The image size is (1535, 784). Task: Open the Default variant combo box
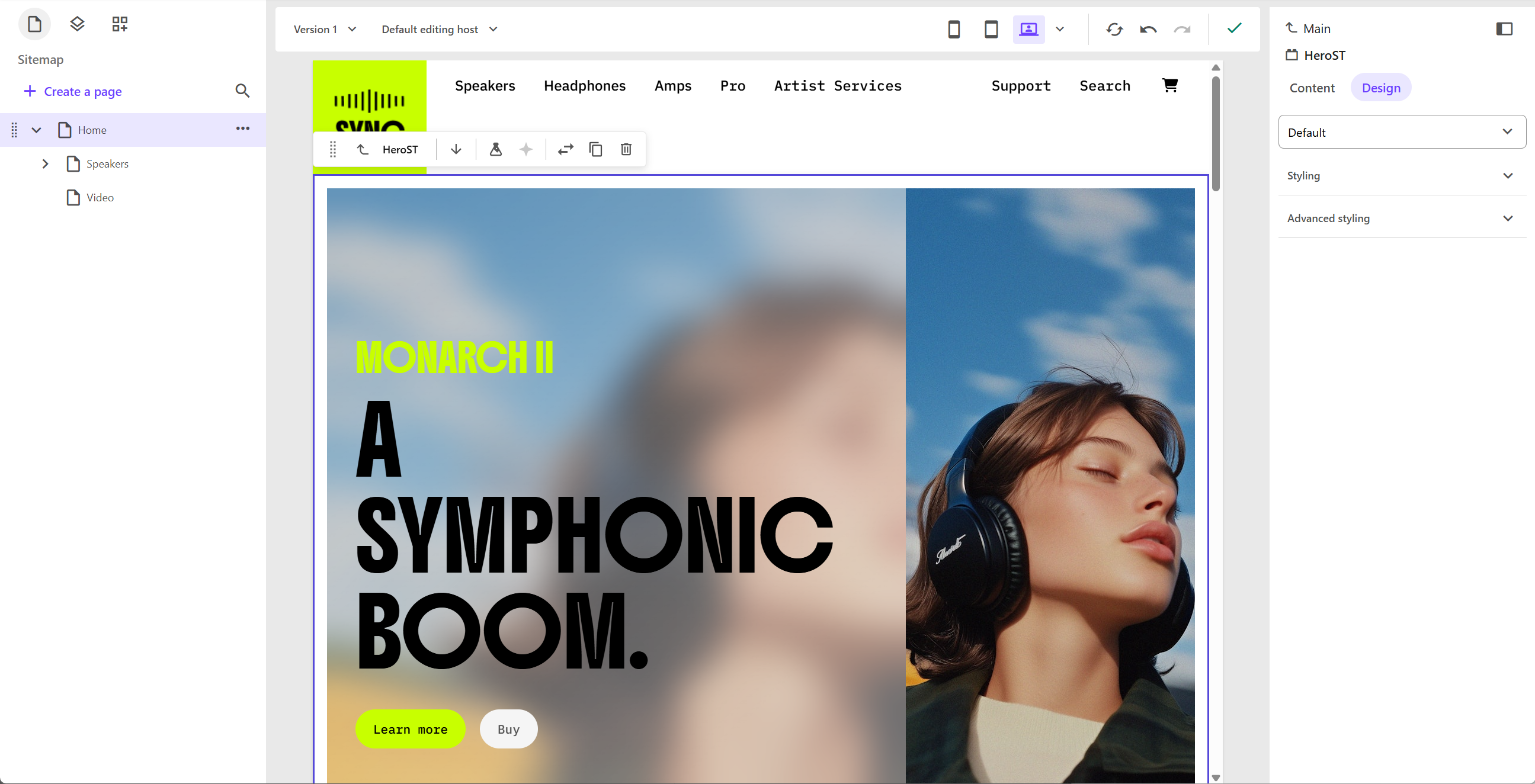pyautogui.click(x=1402, y=131)
